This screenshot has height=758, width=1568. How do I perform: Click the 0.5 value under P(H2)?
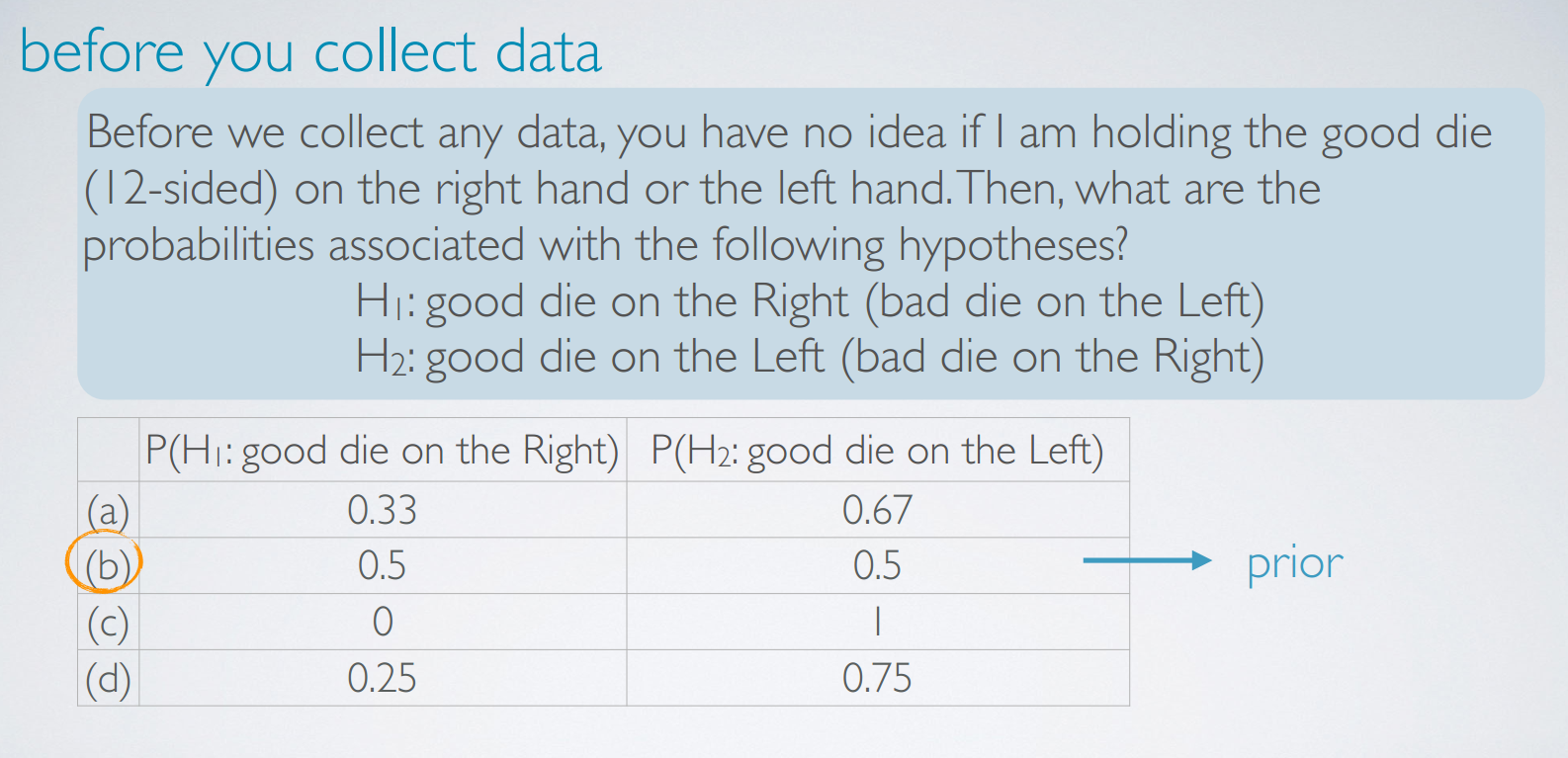[877, 565]
